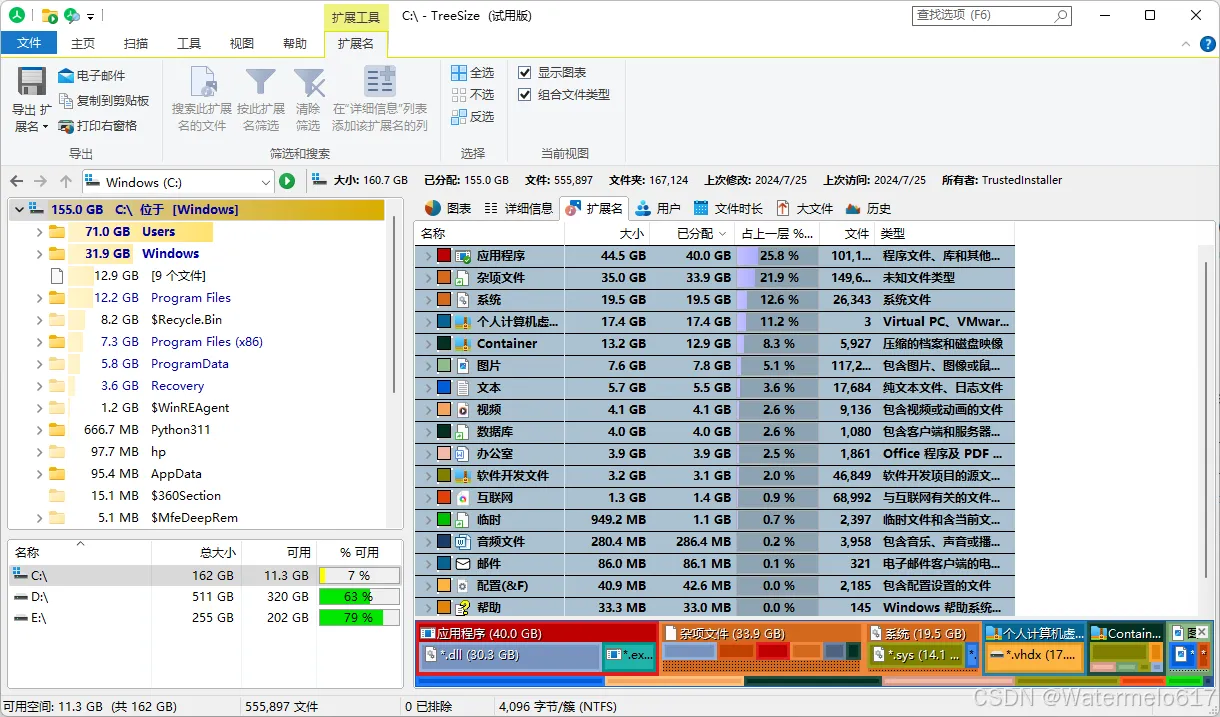
Task: Expand the Program Files node
Action: (x=39, y=298)
